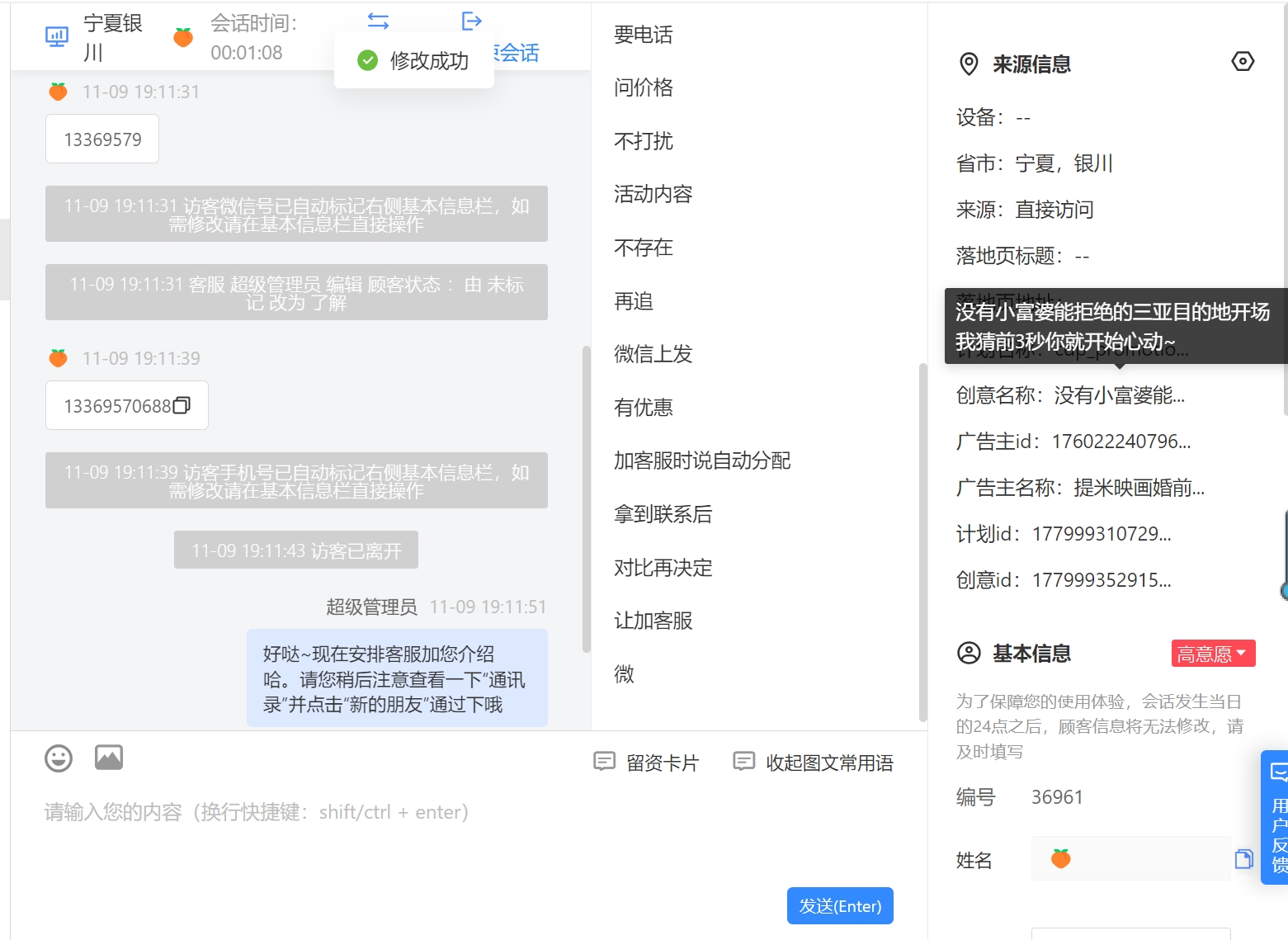Click the 创意名称 value 没有小富婆能...
The image size is (1288, 940).
pos(1119,395)
